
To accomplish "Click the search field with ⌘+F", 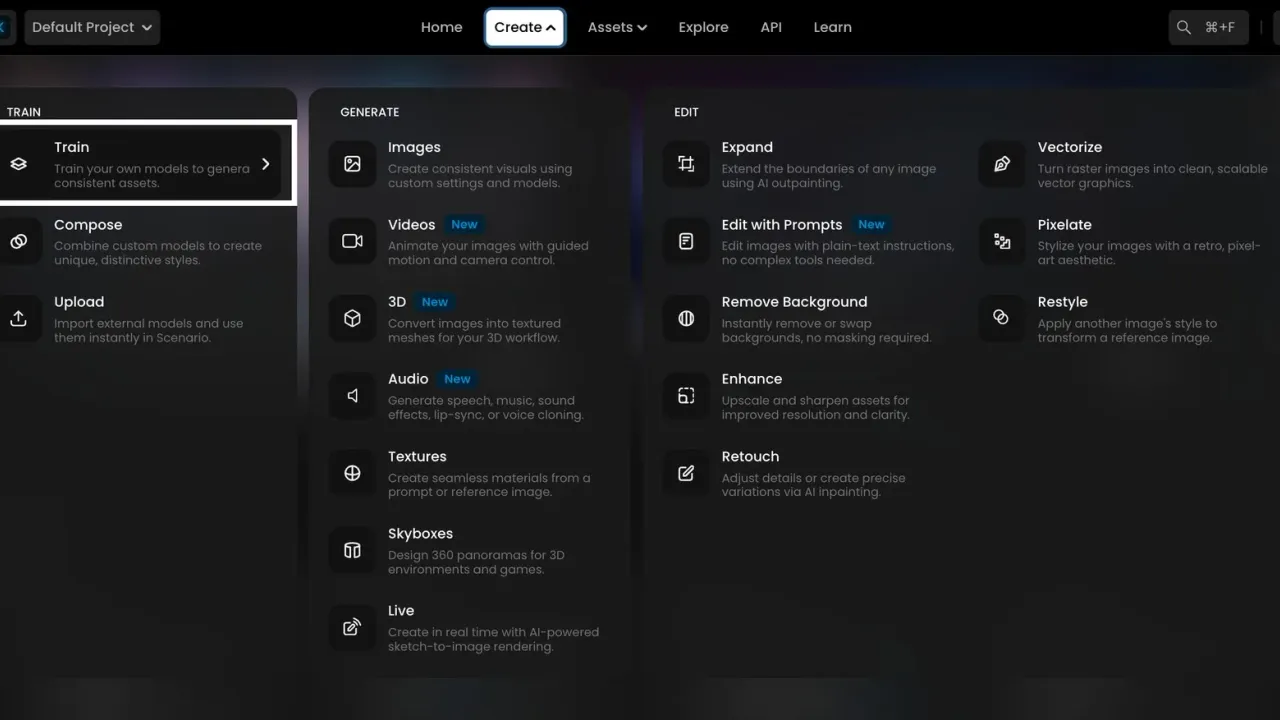I will (1208, 28).
